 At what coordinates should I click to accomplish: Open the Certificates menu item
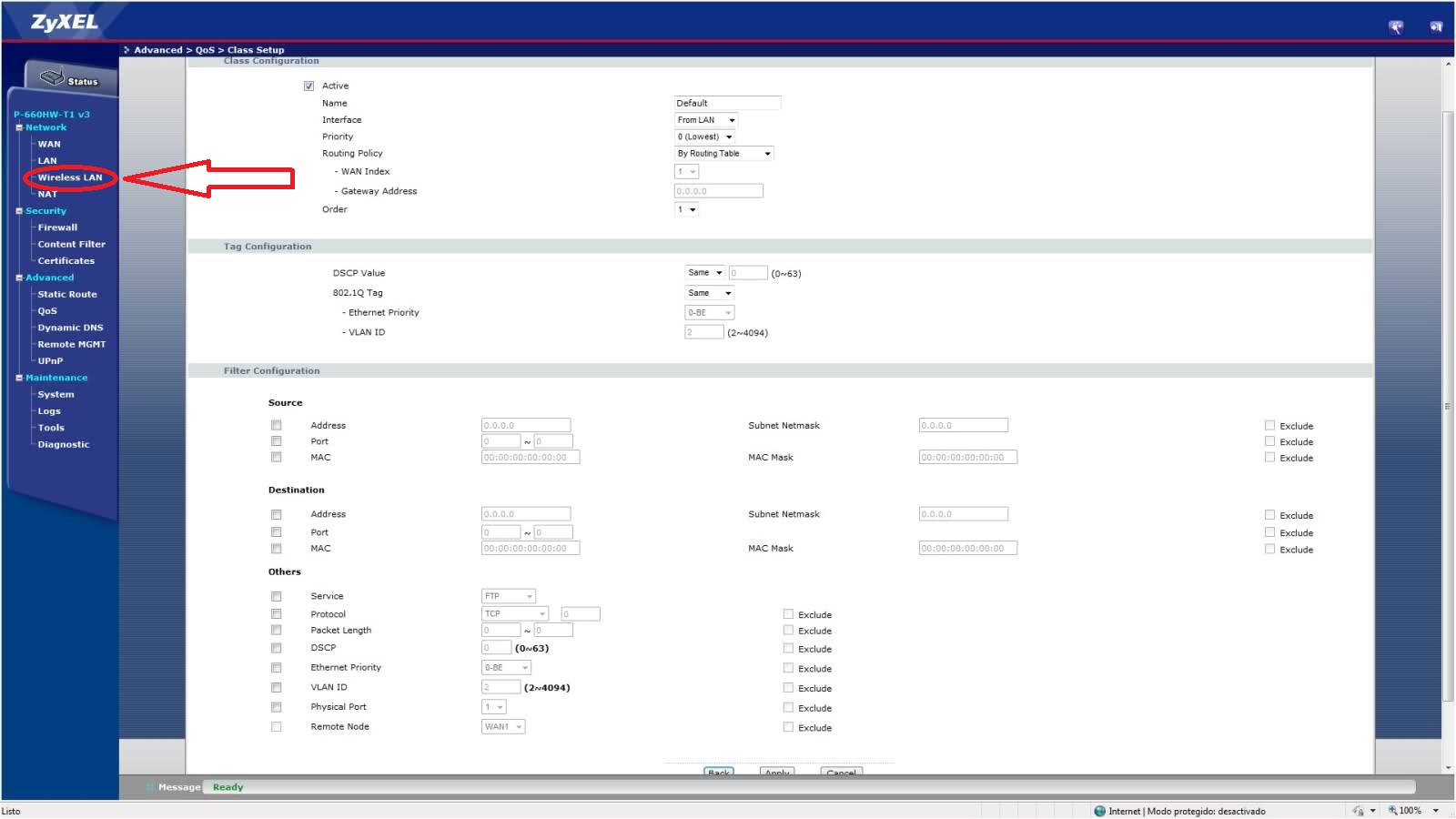click(x=66, y=261)
